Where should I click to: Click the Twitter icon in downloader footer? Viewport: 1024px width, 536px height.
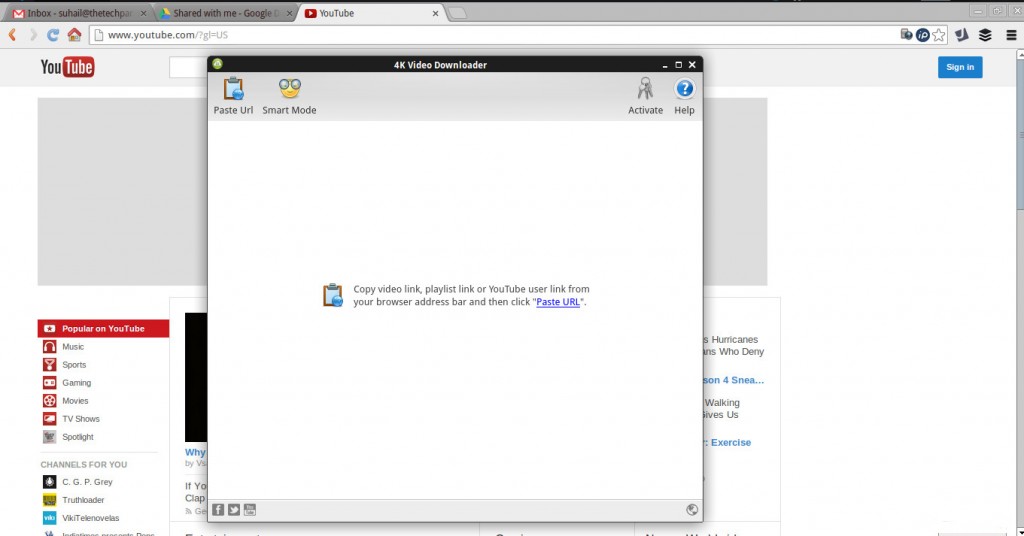click(234, 510)
